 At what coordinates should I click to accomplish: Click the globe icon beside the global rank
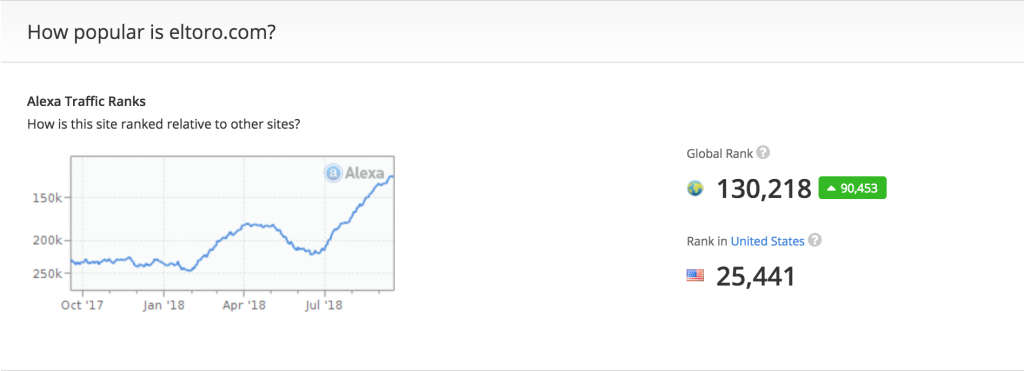(696, 189)
